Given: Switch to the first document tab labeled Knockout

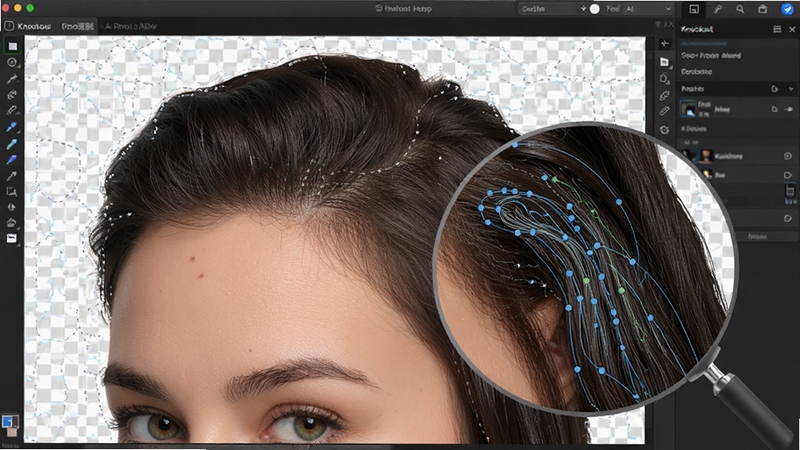Looking at the screenshot, I should click(28, 26).
